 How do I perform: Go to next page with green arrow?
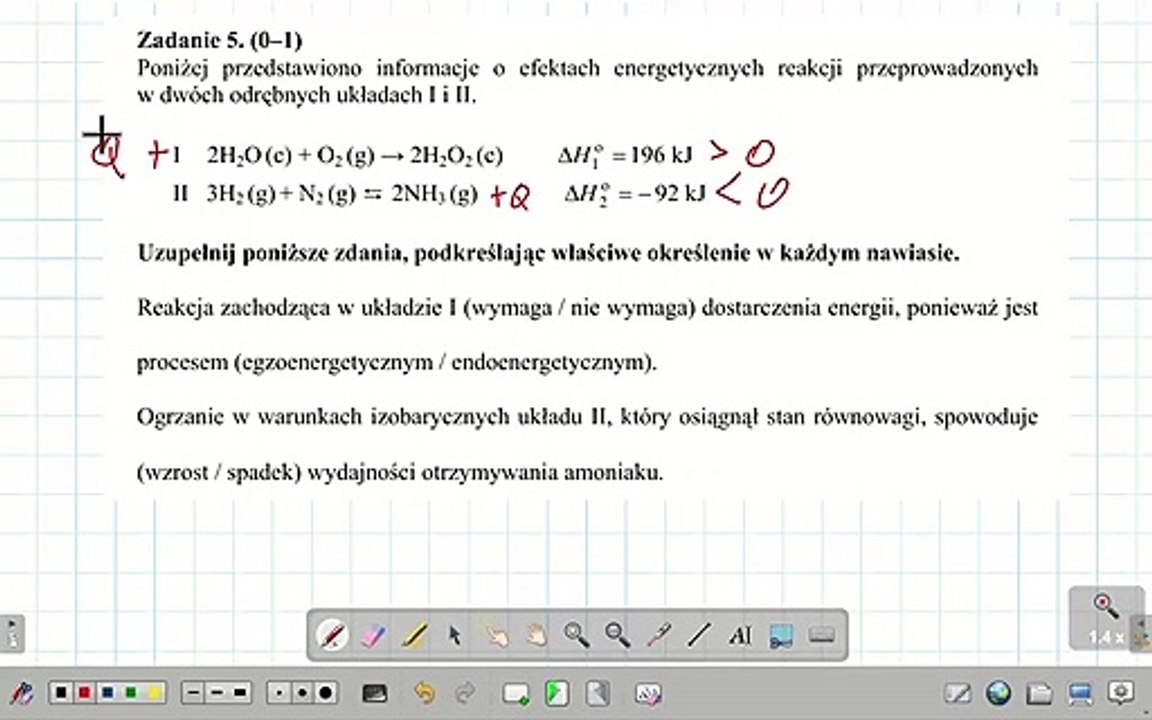(557, 694)
